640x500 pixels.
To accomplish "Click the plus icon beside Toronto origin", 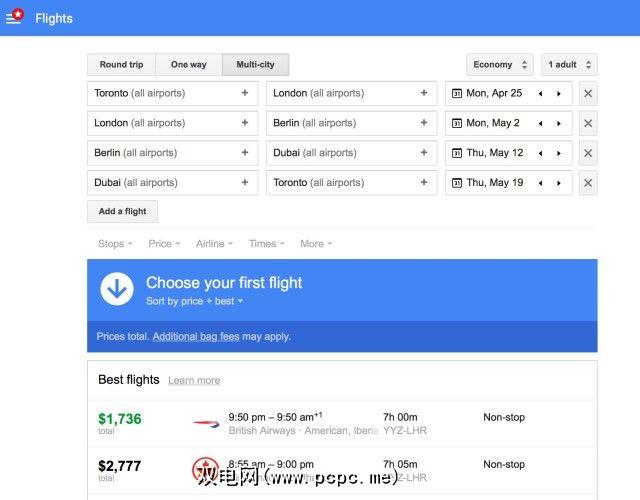I will click(x=245, y=93).
